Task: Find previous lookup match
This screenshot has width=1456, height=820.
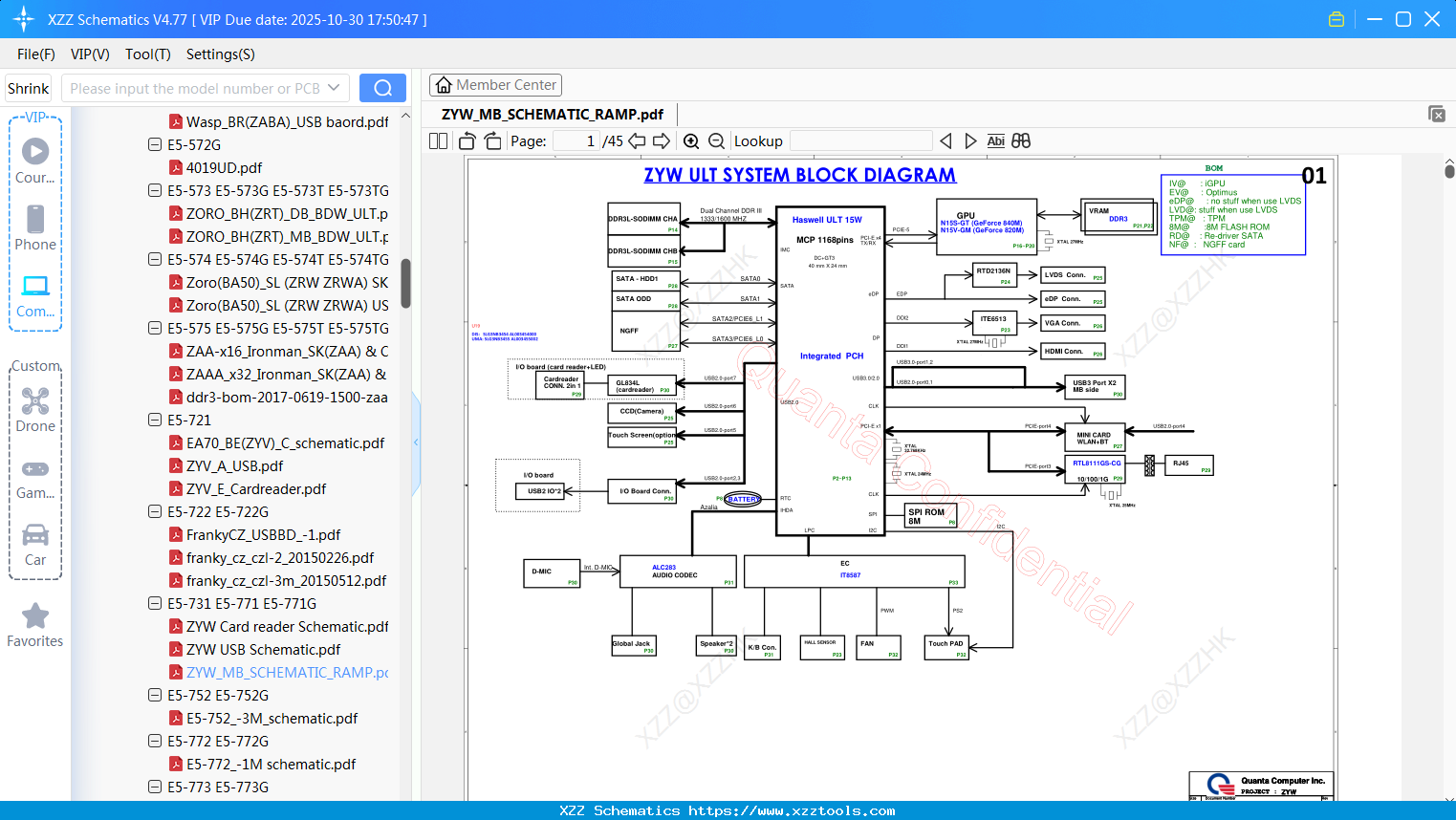Action: click(x=945, y=141)
